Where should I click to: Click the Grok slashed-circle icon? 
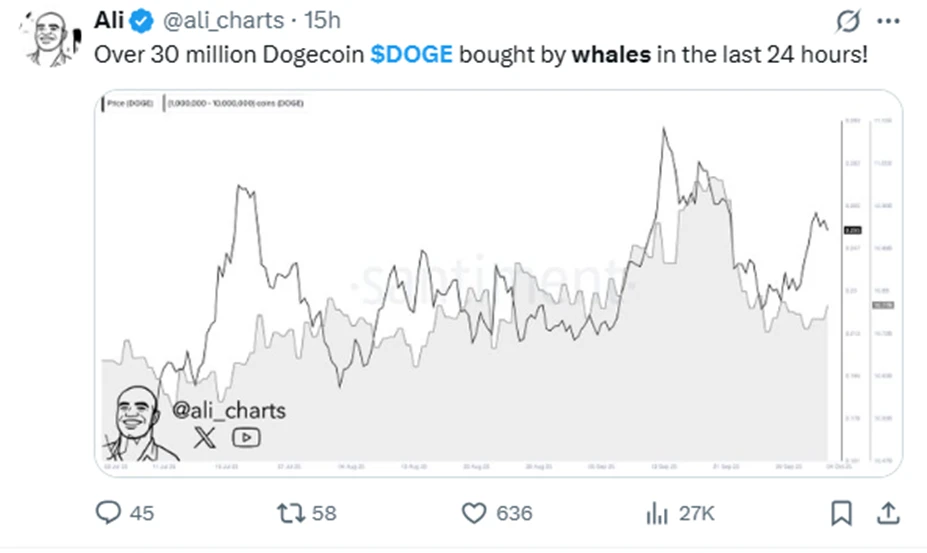848,21
